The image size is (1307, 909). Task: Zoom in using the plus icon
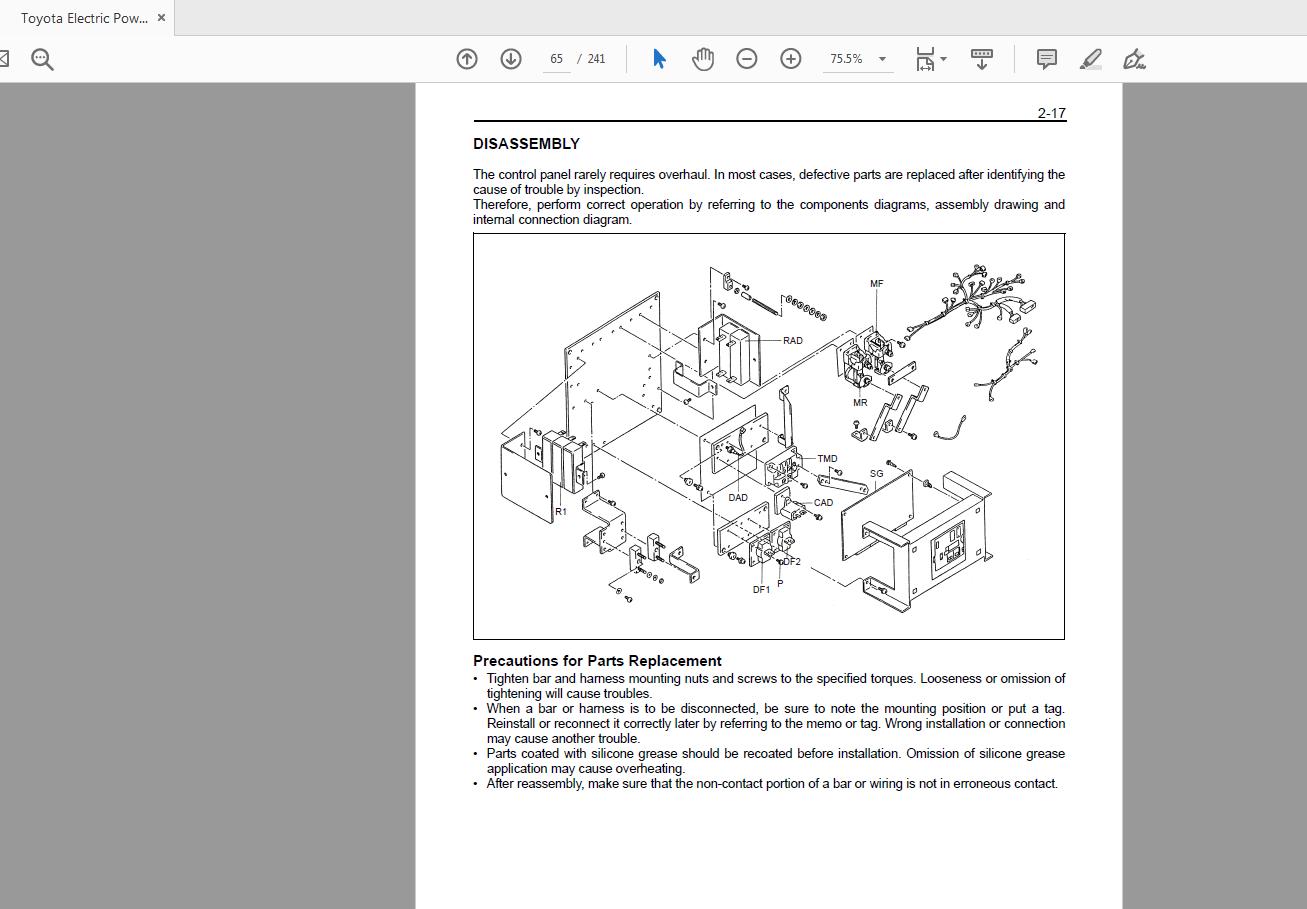(x=790, y=59)
